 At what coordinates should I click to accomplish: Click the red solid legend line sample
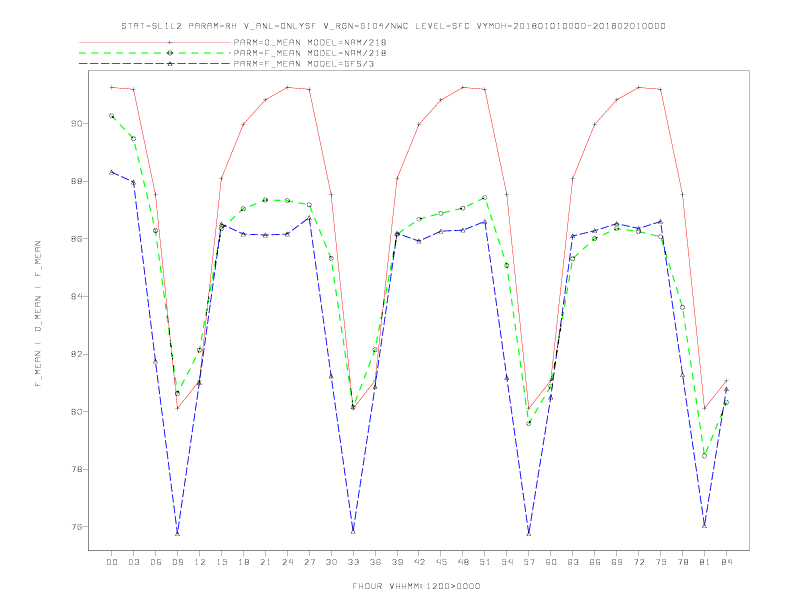coord(155,42)
